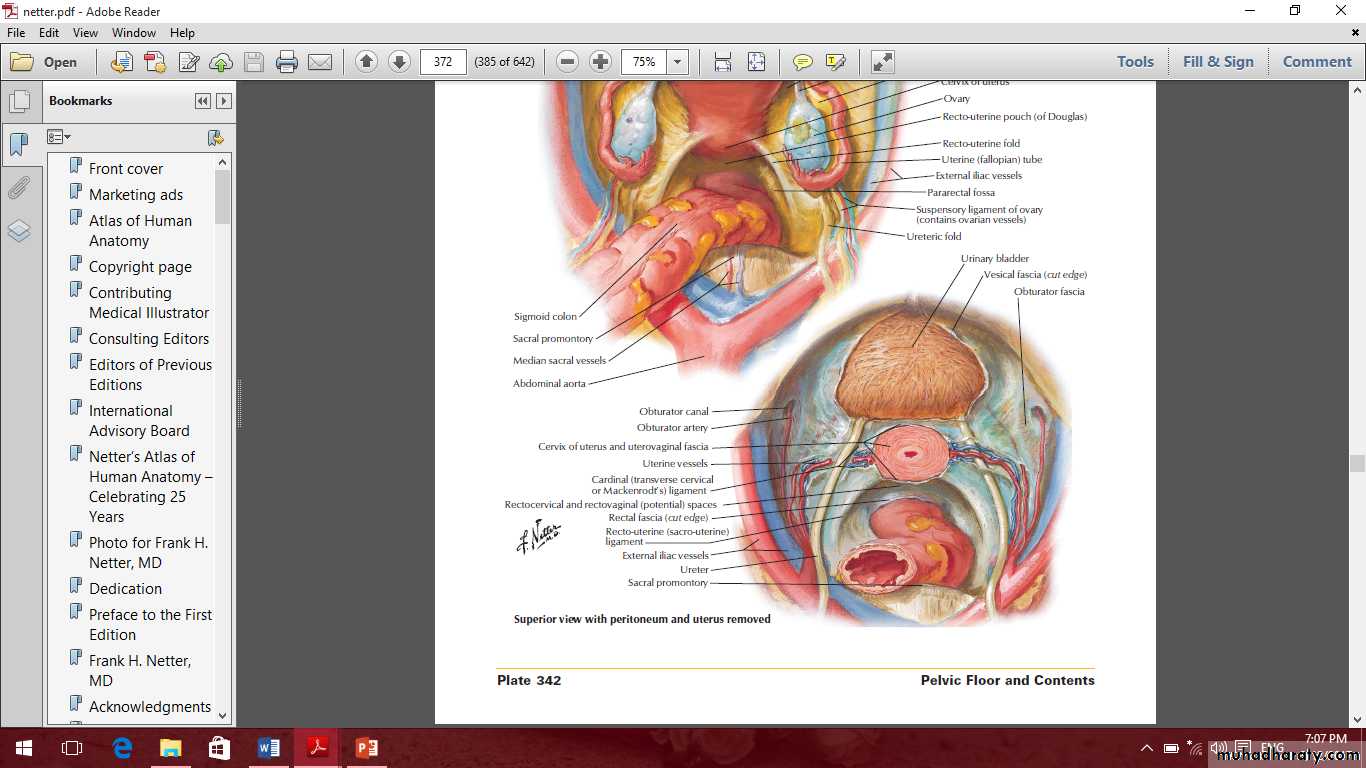Collapse the Bookmarks navigation pane
Image resolution: width=1366 pixels, height=768 pixels.
click(203, 101)
